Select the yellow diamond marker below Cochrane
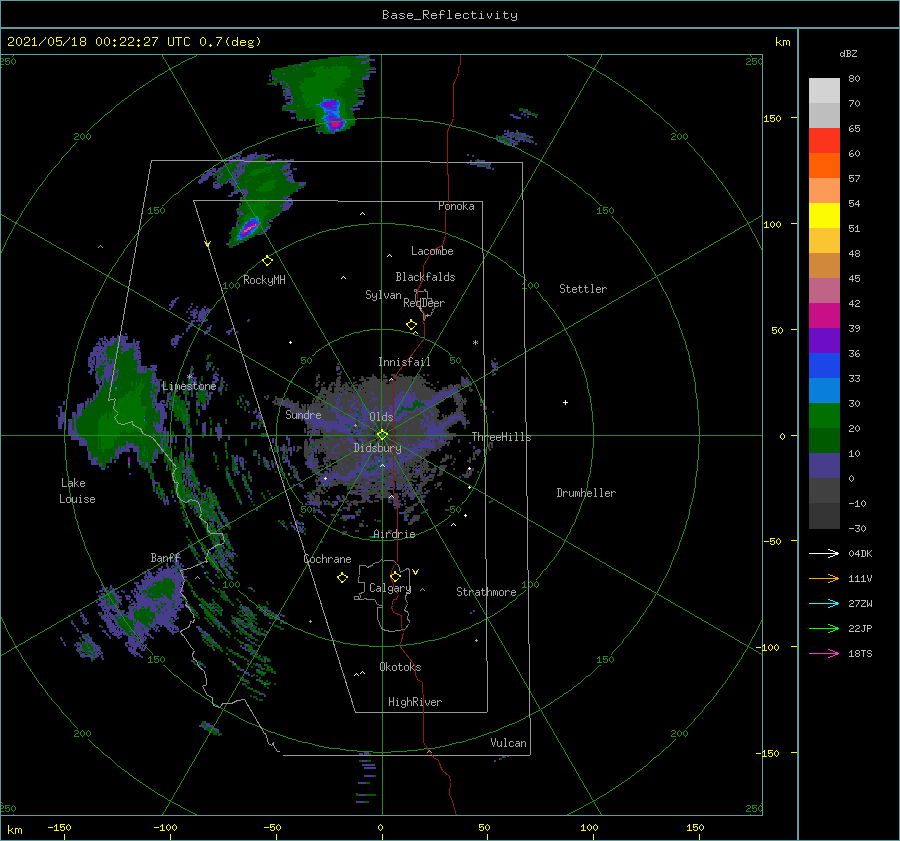This screenshot has width=900, height=841. click(x=342, y=578)
